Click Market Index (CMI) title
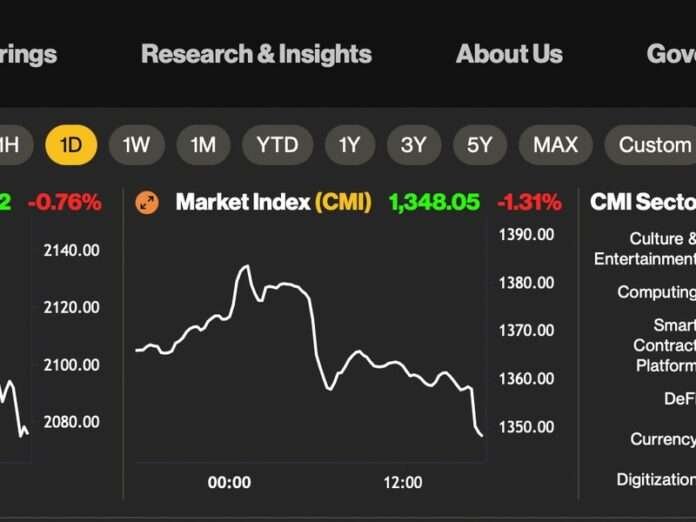Screen dimensions: 696x522 coord(273,202)
